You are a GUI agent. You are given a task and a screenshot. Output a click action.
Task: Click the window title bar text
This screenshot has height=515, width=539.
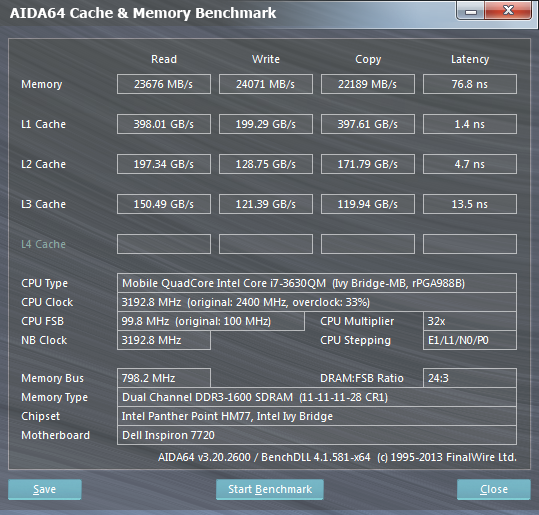coord(143,13)
